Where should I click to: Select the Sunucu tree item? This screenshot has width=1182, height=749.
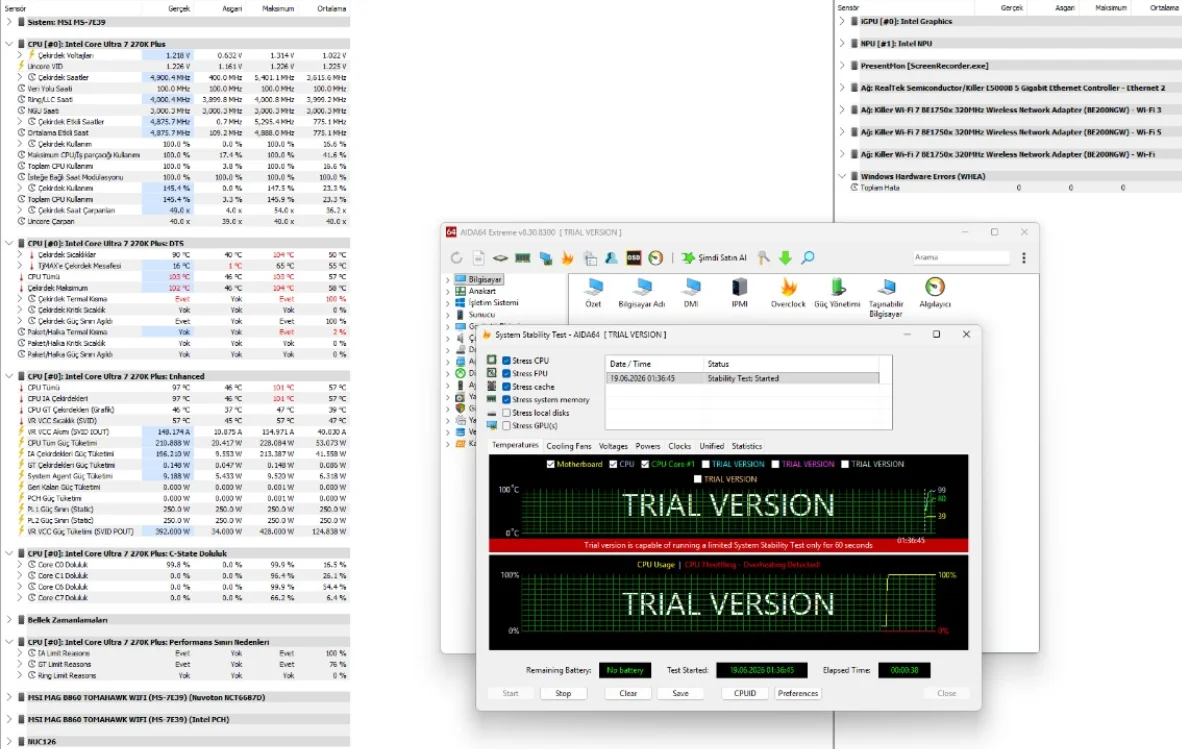(x=482, y=315)
